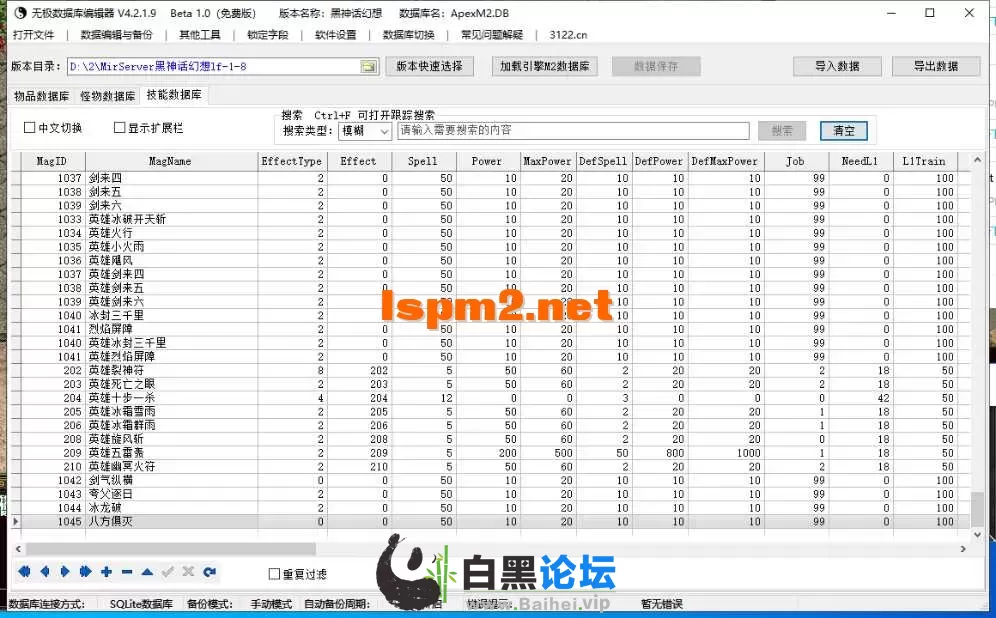Click the 导出数据 button

[x=935, y=66]
